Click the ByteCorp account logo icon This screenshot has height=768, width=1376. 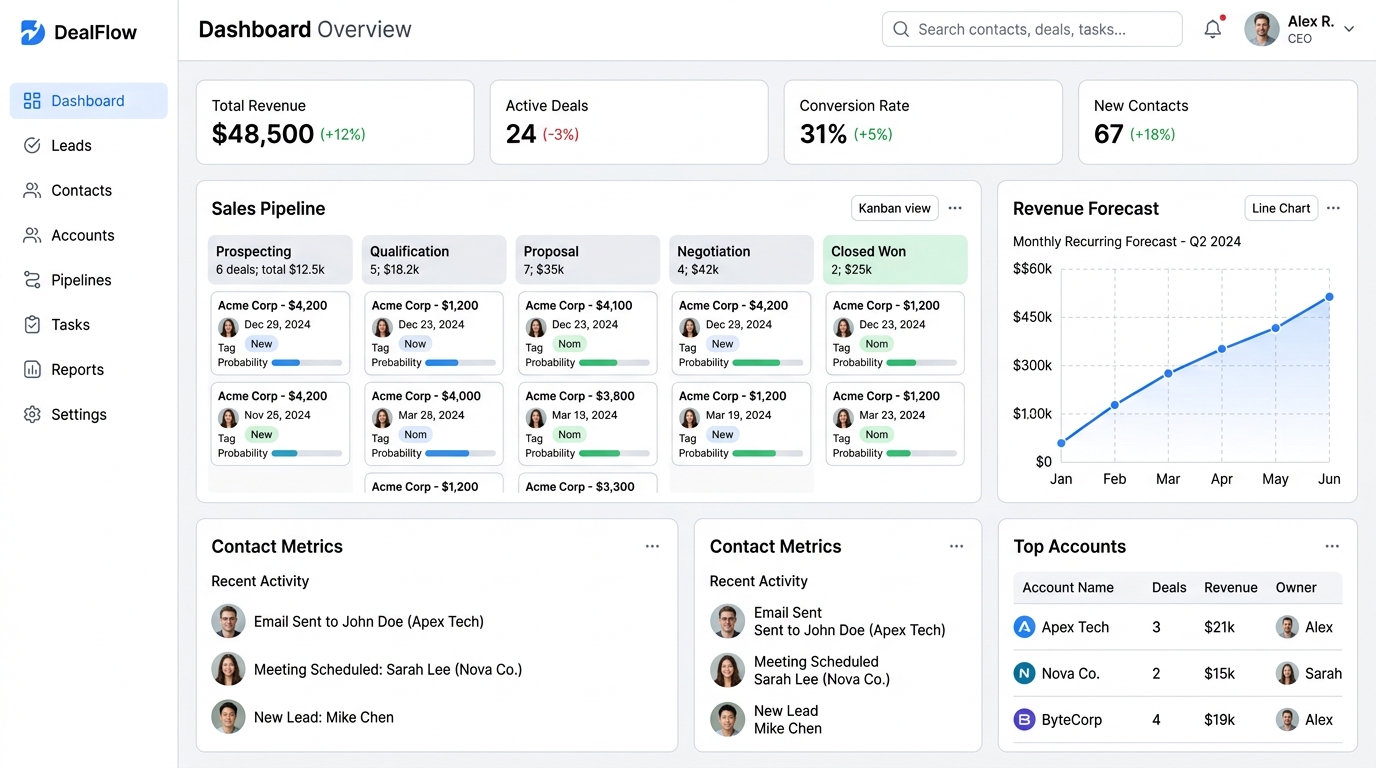click(x=1024, y=719)
